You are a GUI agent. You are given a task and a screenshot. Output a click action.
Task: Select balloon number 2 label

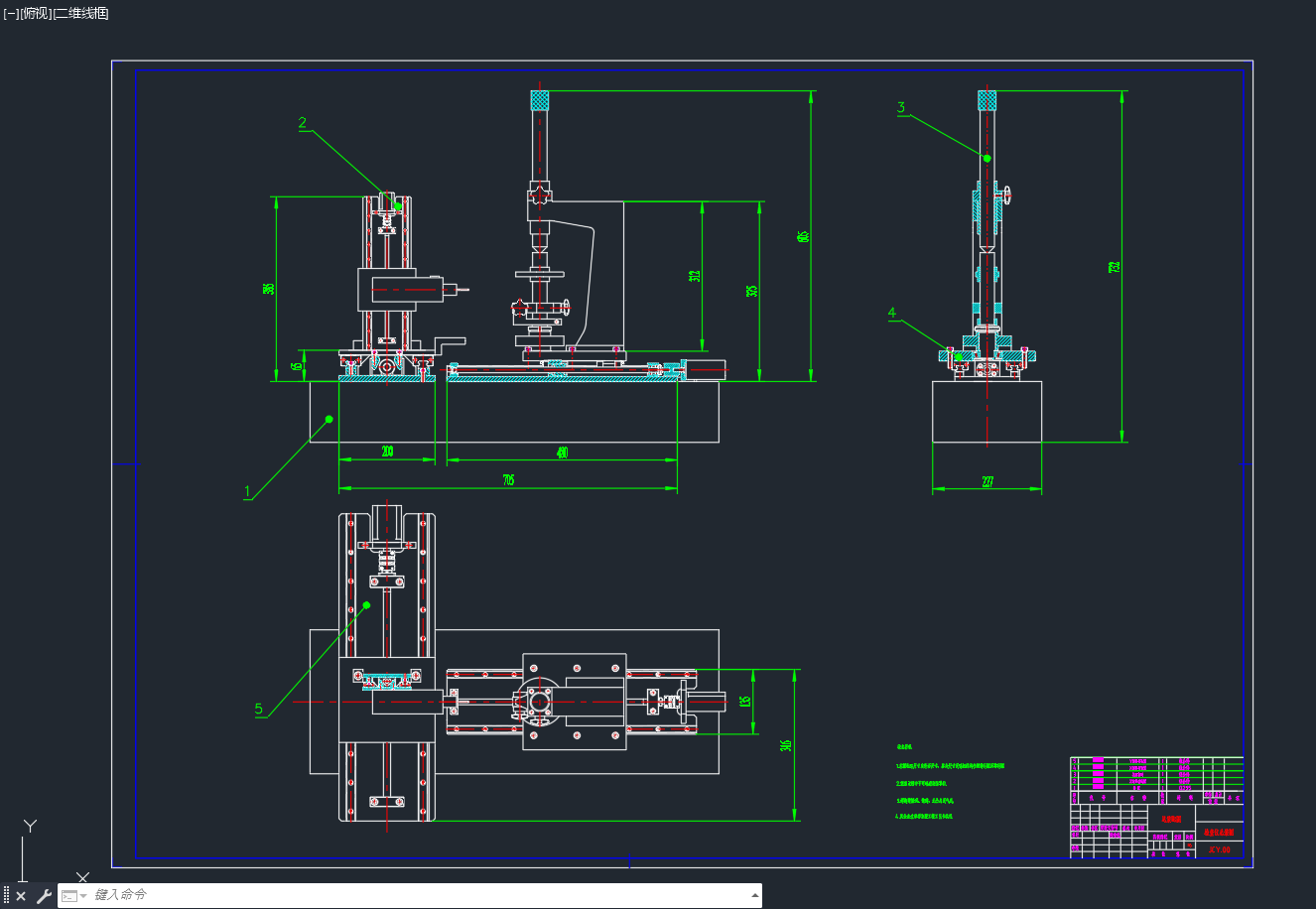click(303, 123)
